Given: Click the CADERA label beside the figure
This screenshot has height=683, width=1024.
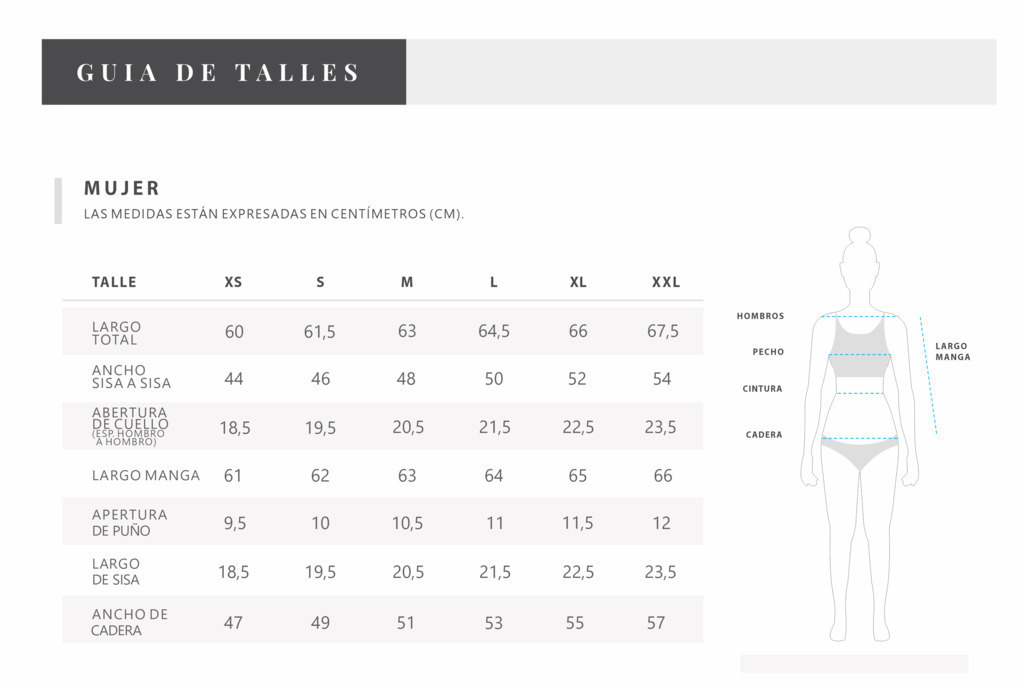Looking at the screenshot, I should [x=764, y=435].
